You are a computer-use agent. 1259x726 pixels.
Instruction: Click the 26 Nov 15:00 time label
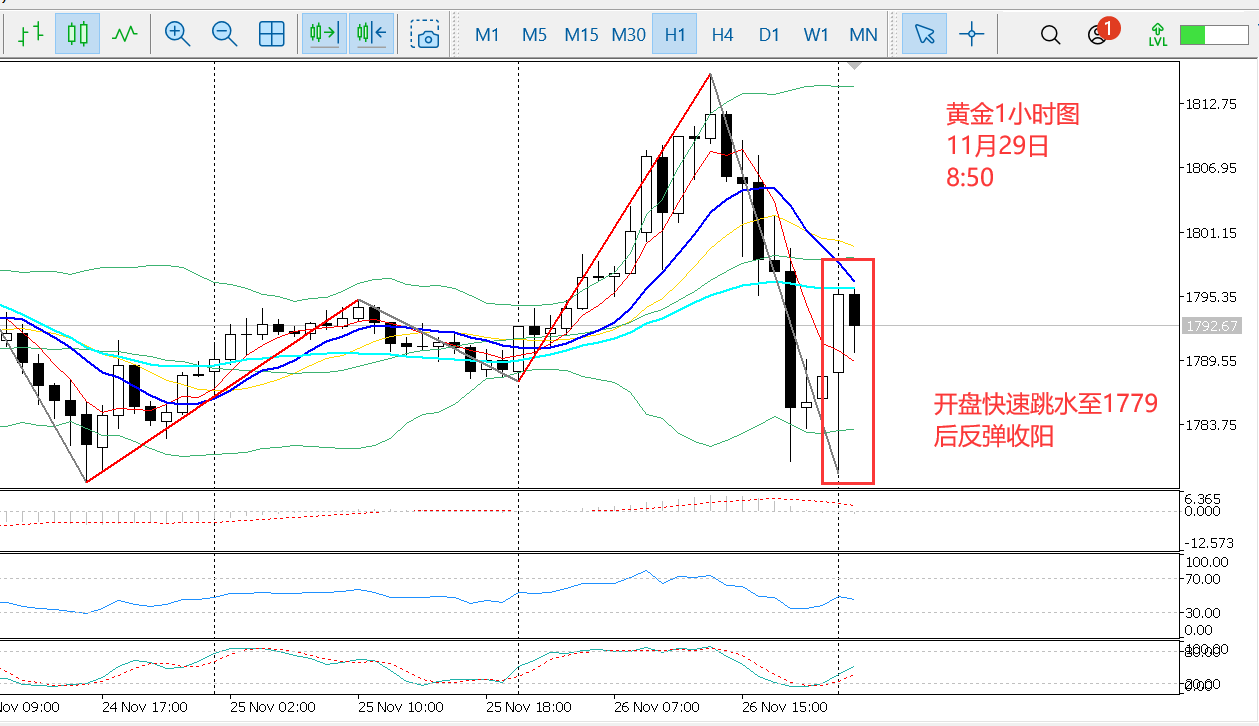click(x=785, y=707)
